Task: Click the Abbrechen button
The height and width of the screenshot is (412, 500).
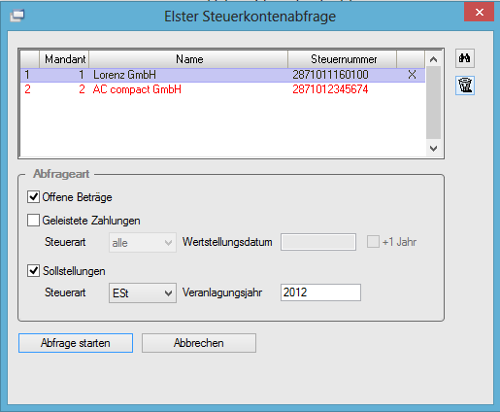Action: [199, 343]
